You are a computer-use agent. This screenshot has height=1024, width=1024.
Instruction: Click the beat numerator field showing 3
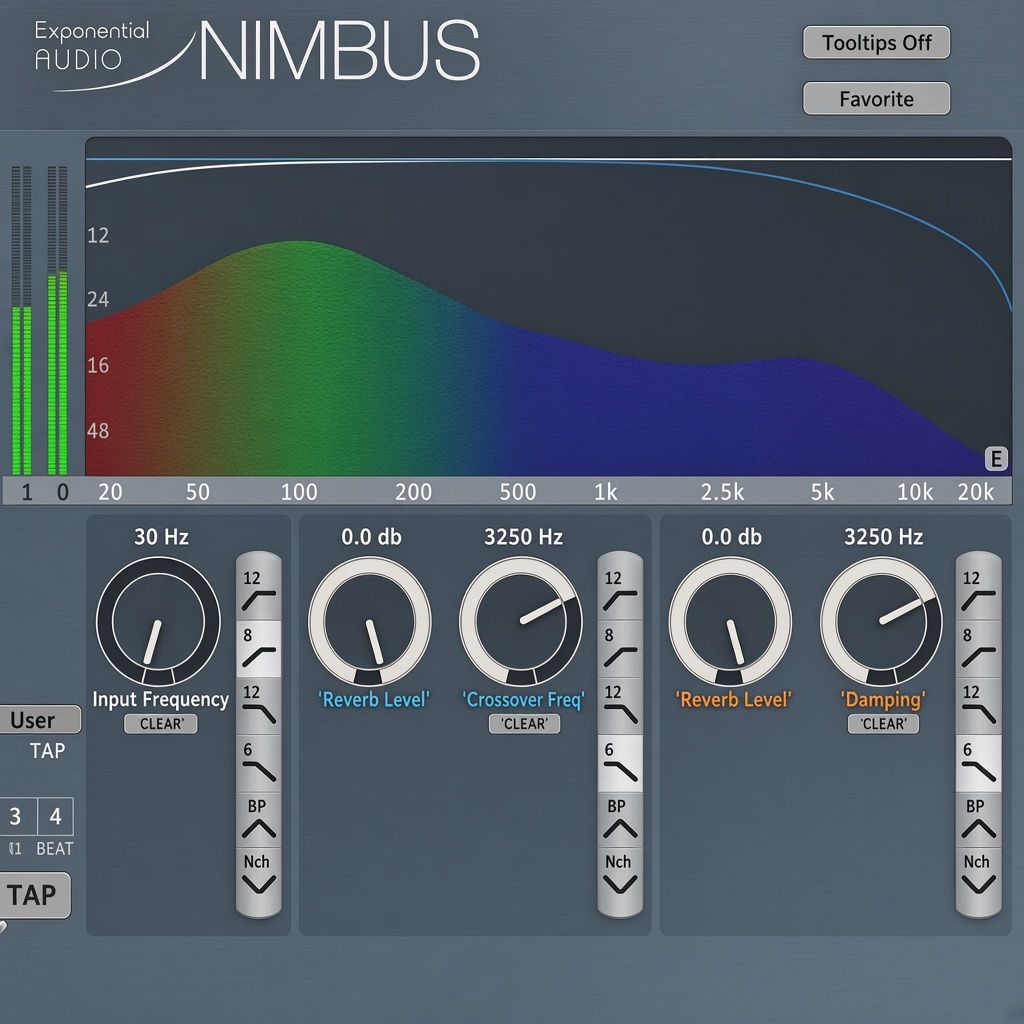[x=16, y=816]
